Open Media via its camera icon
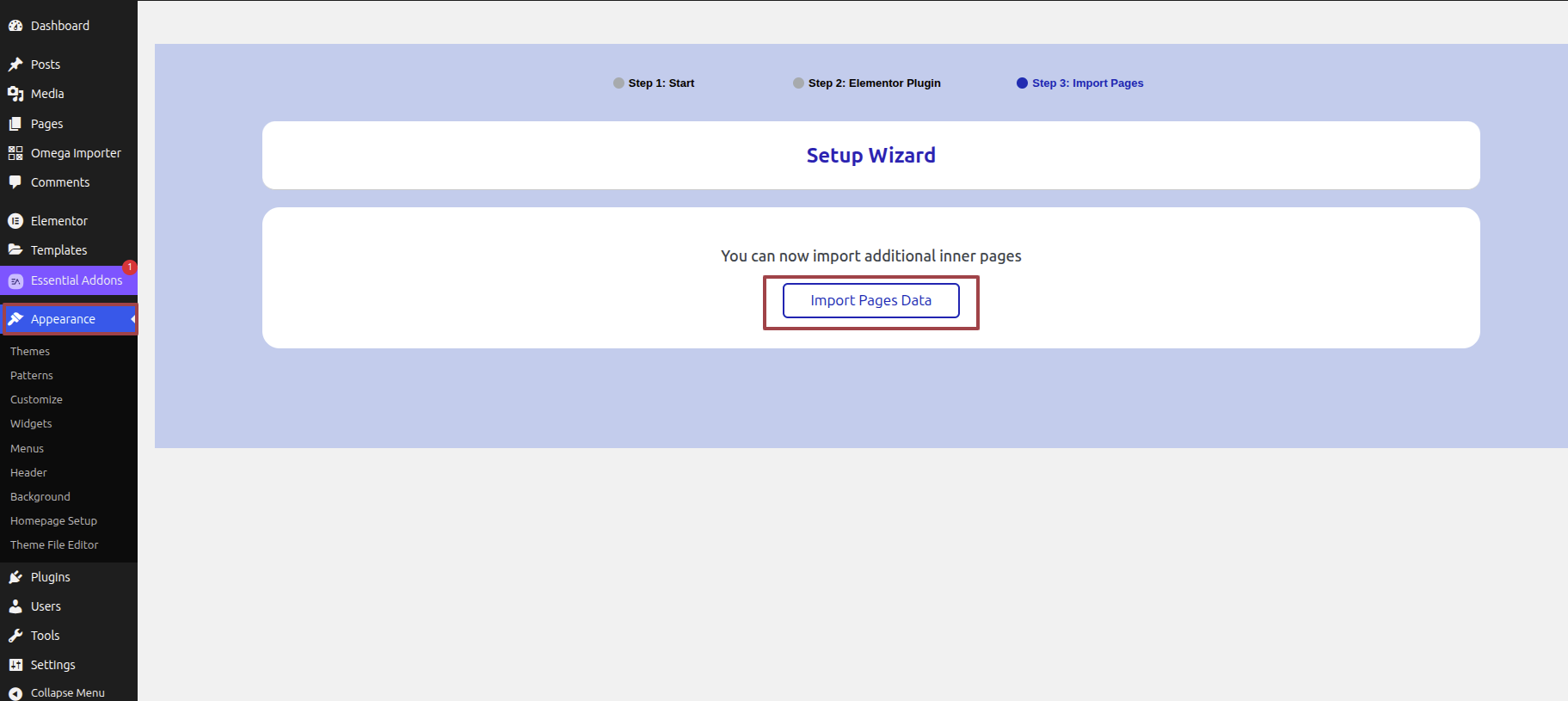Viewport: 1568px width, 701px height. pos(15,94)
